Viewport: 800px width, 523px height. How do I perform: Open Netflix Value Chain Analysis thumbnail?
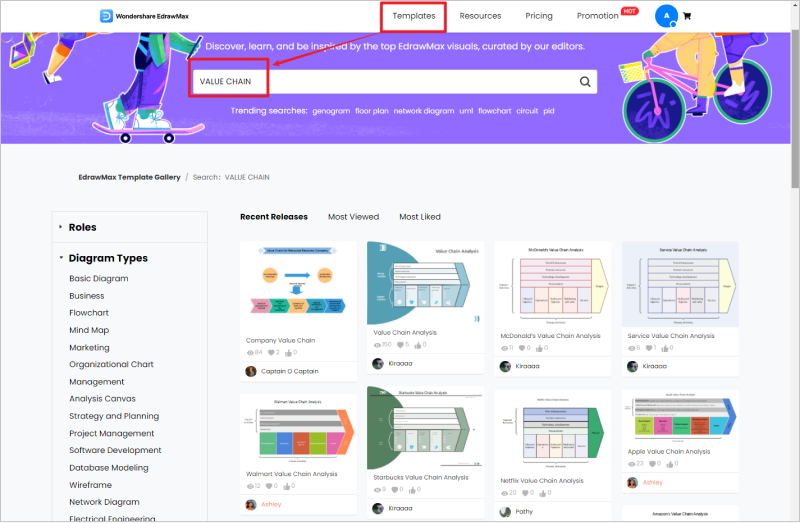point(553,432)
